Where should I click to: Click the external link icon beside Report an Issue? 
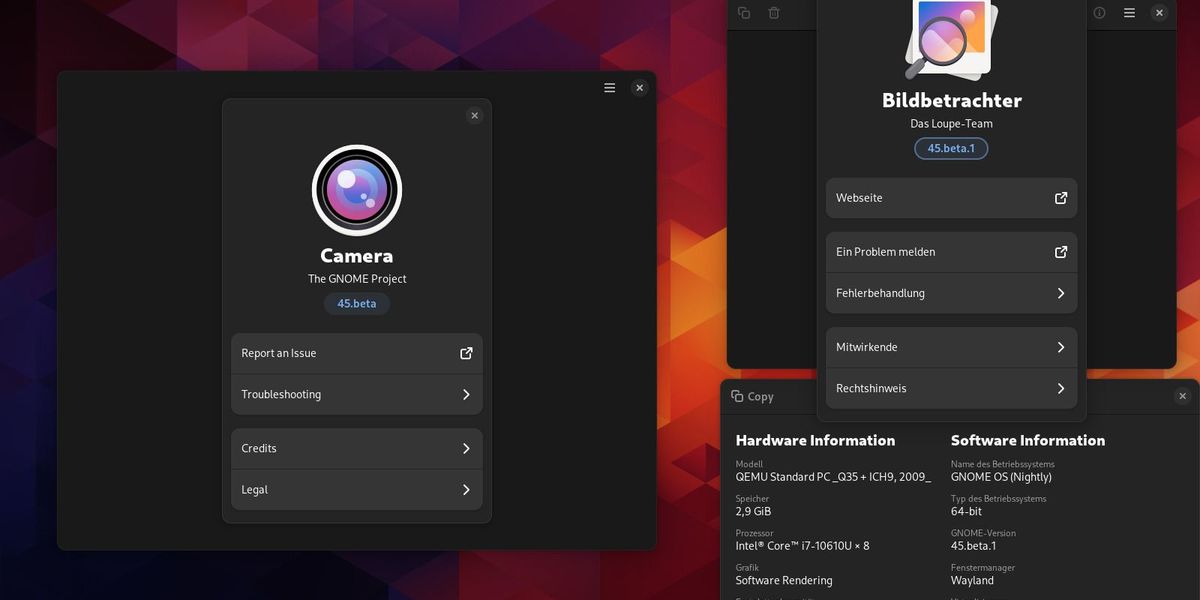coord(466,353)
